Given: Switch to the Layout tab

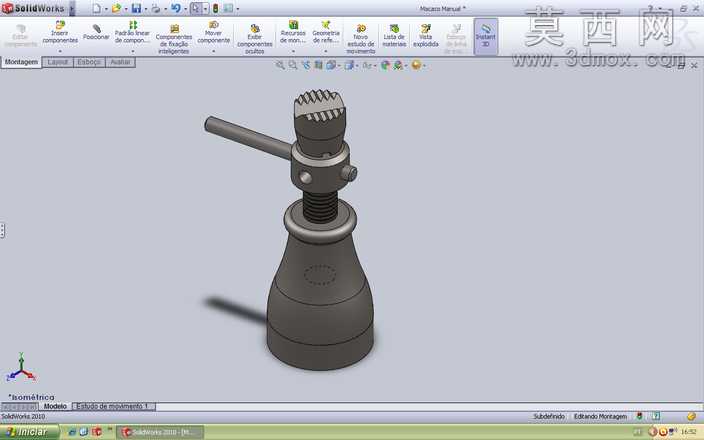Looking at the screenshot, I should (x=58, y=62).
